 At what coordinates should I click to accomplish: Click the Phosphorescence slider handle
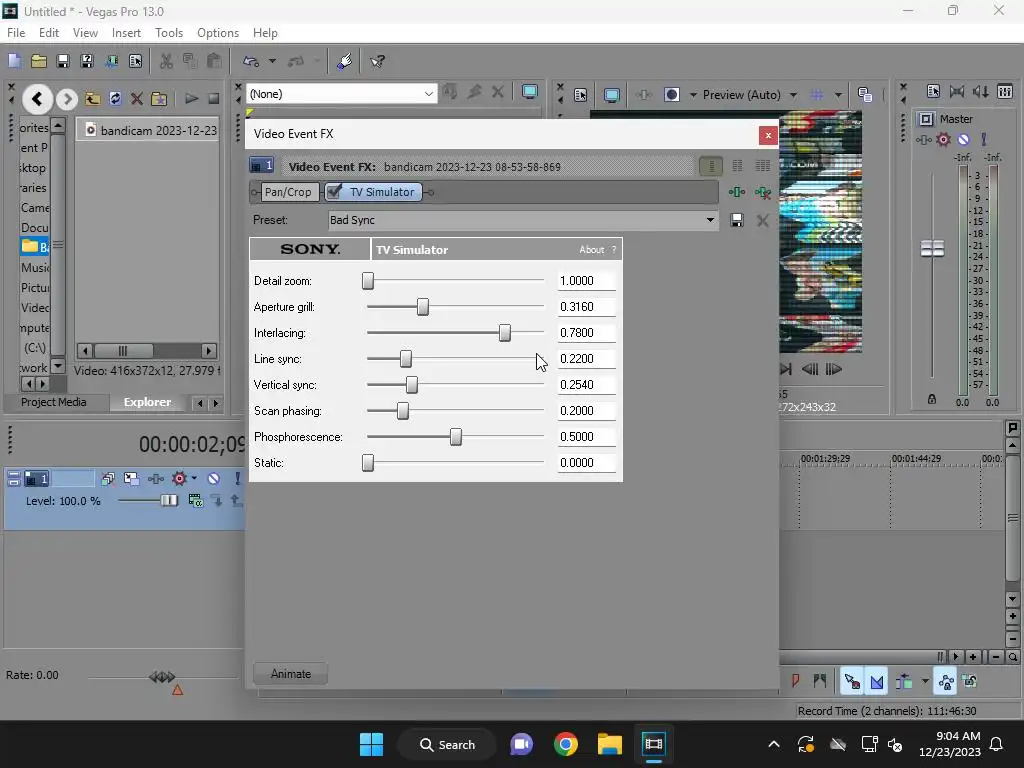click(x=456, y=437)
